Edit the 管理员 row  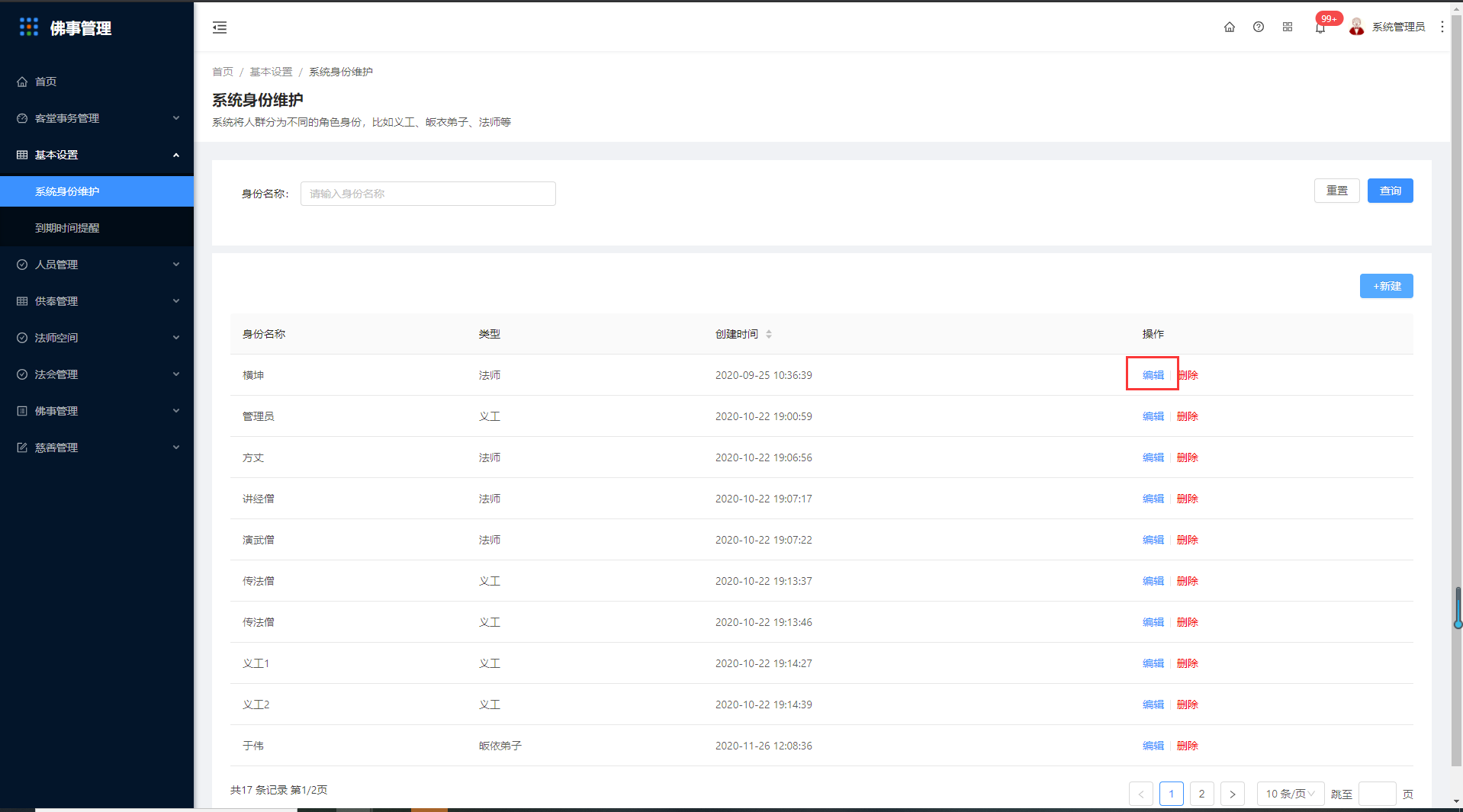[1153, 416]
